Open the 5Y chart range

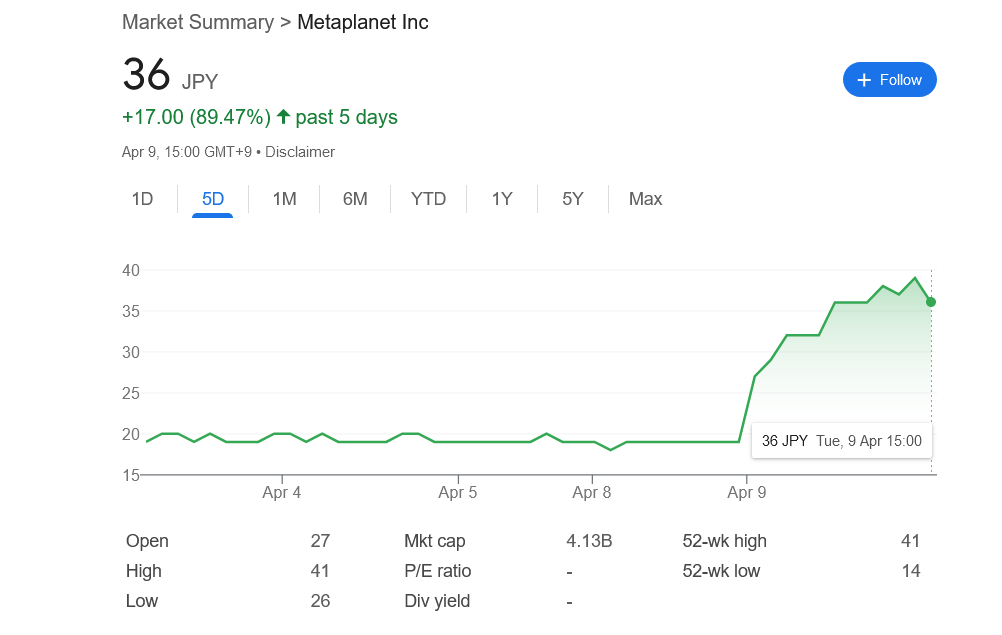[572, 199]
